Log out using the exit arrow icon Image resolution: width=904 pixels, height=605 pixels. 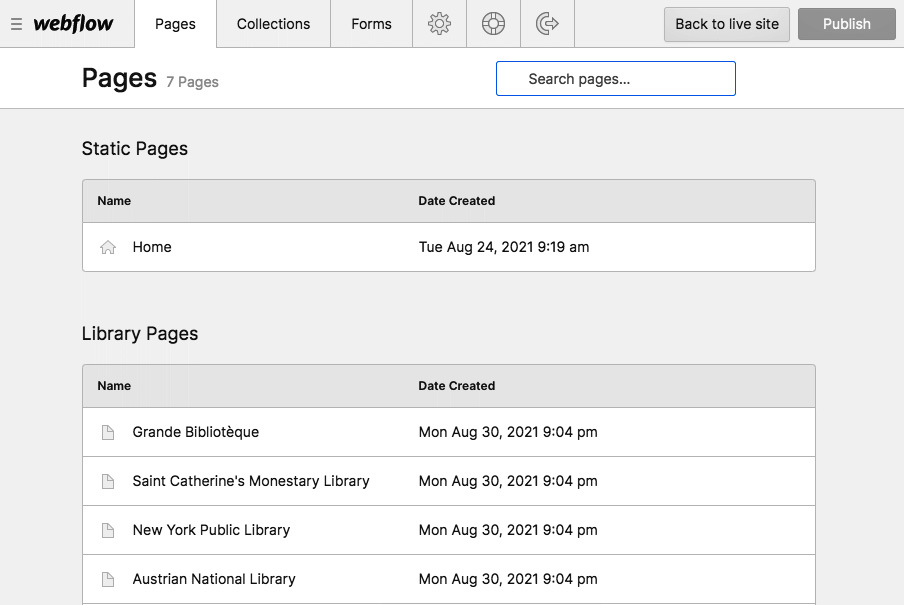point(547,23)
